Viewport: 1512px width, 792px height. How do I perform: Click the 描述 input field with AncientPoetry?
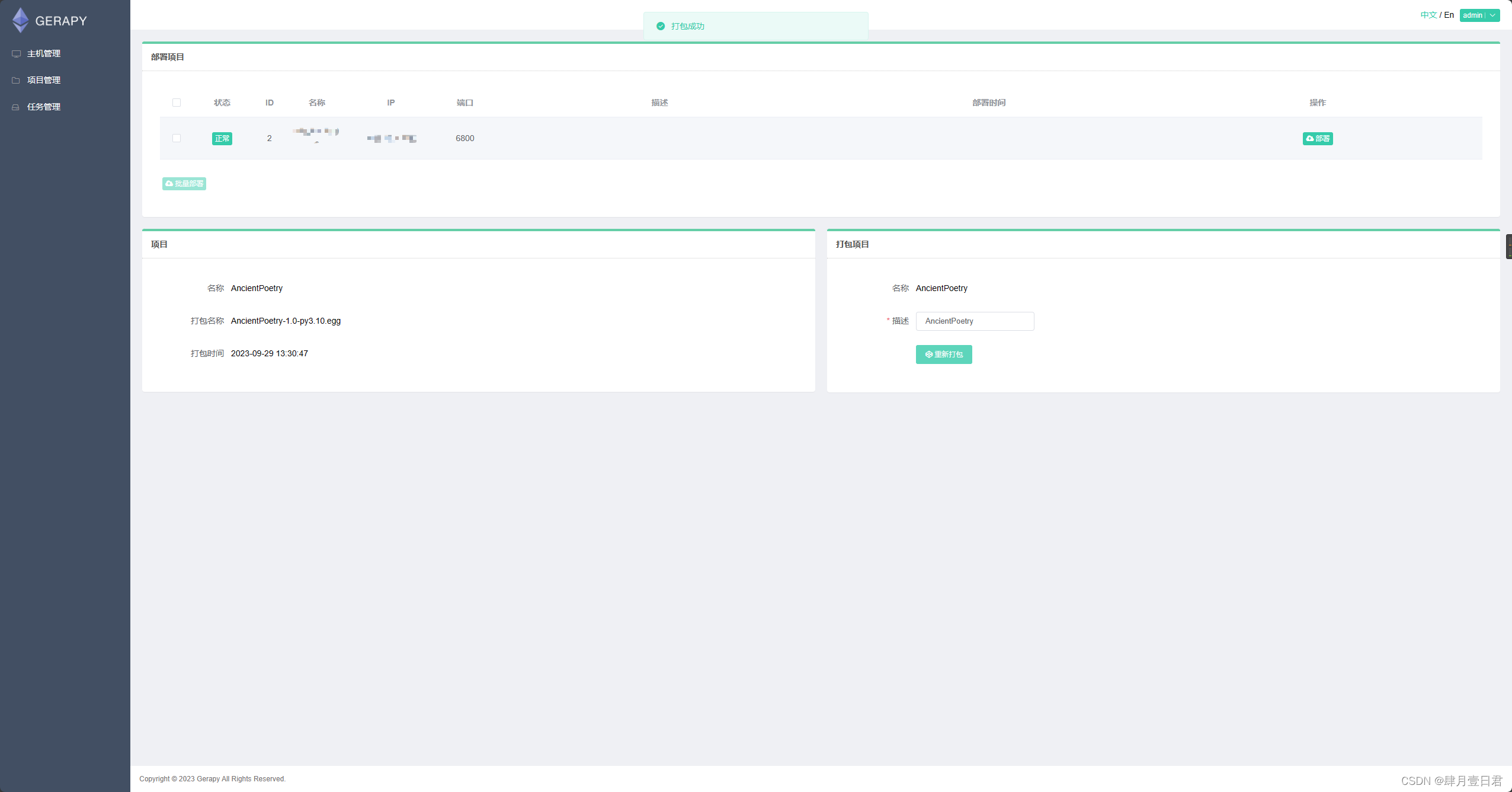[975, 321]
